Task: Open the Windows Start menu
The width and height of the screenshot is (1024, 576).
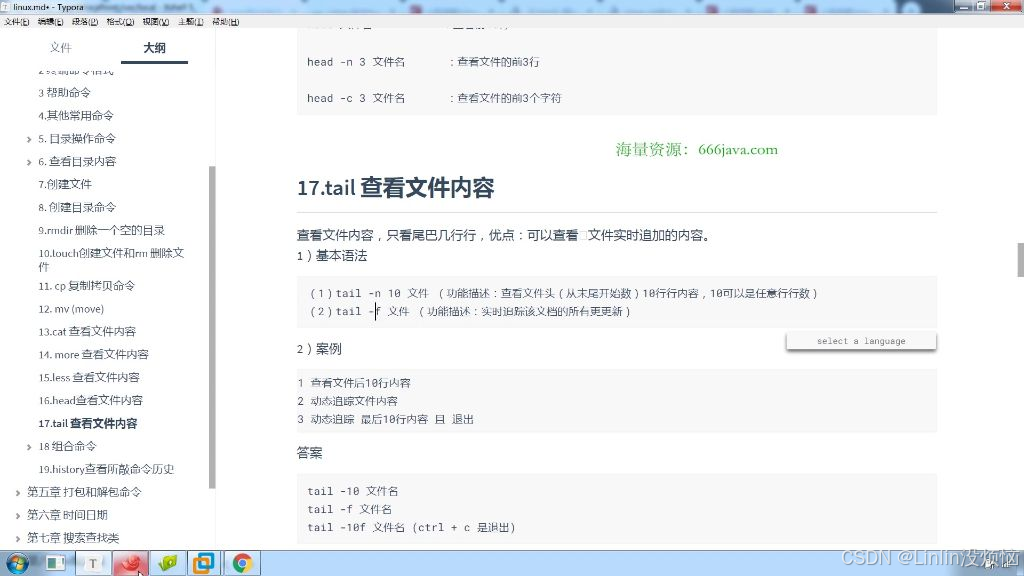Action: point(17,562)
